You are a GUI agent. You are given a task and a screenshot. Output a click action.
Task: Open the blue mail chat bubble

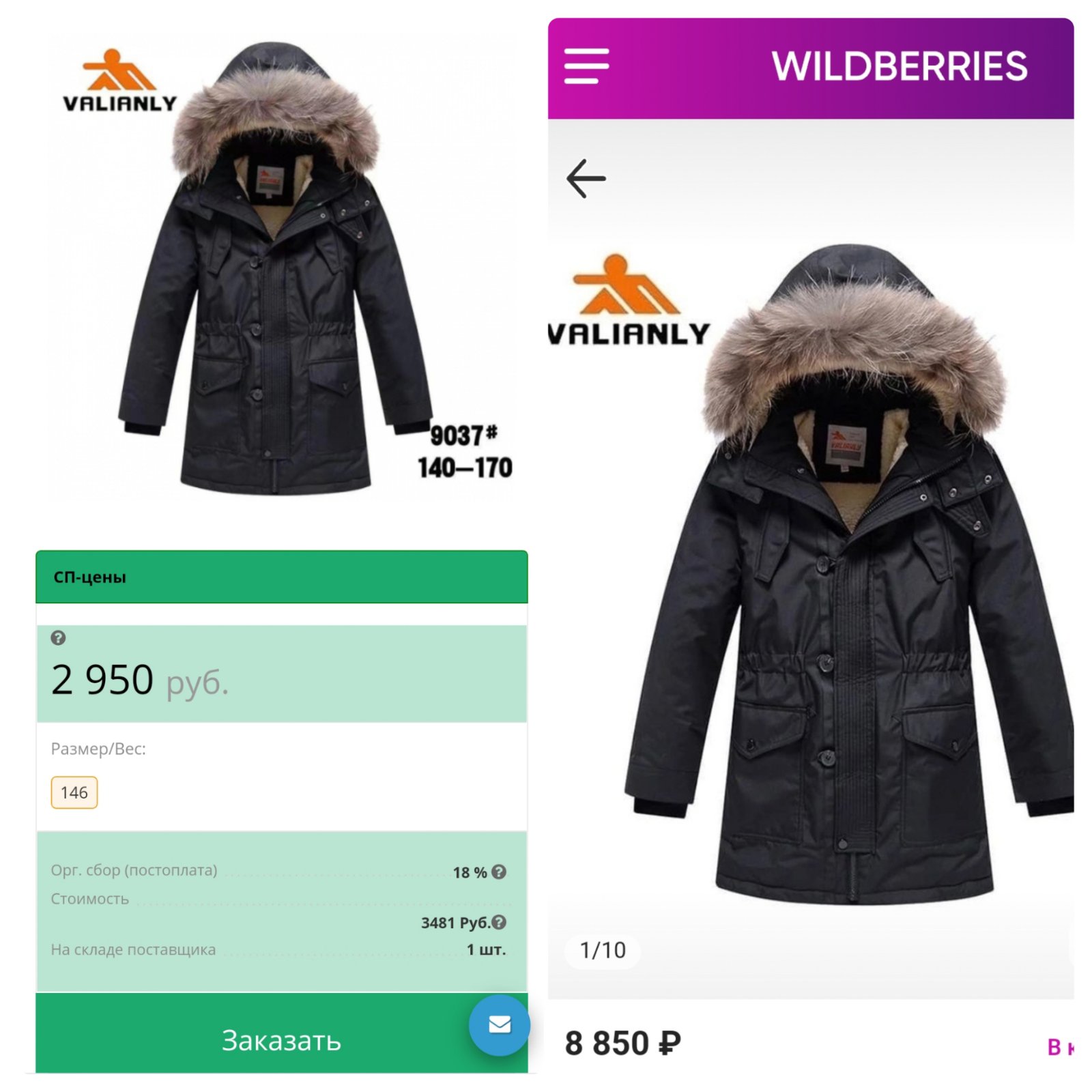[x=499, y=1024]
